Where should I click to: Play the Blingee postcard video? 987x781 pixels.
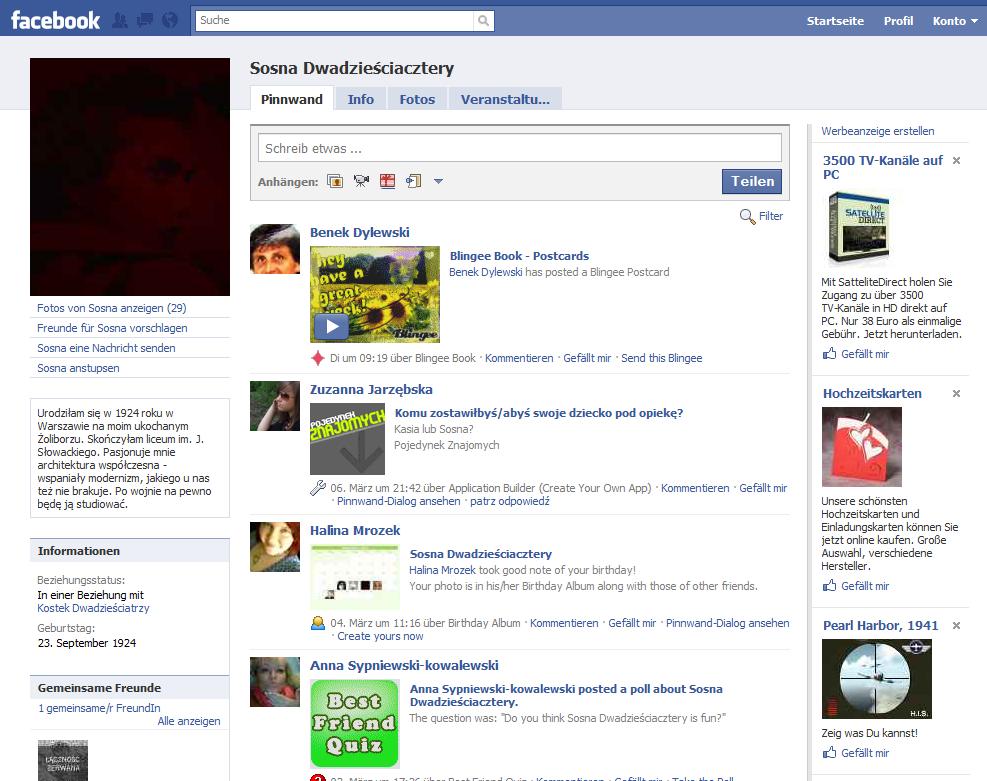tap(331, 327)
